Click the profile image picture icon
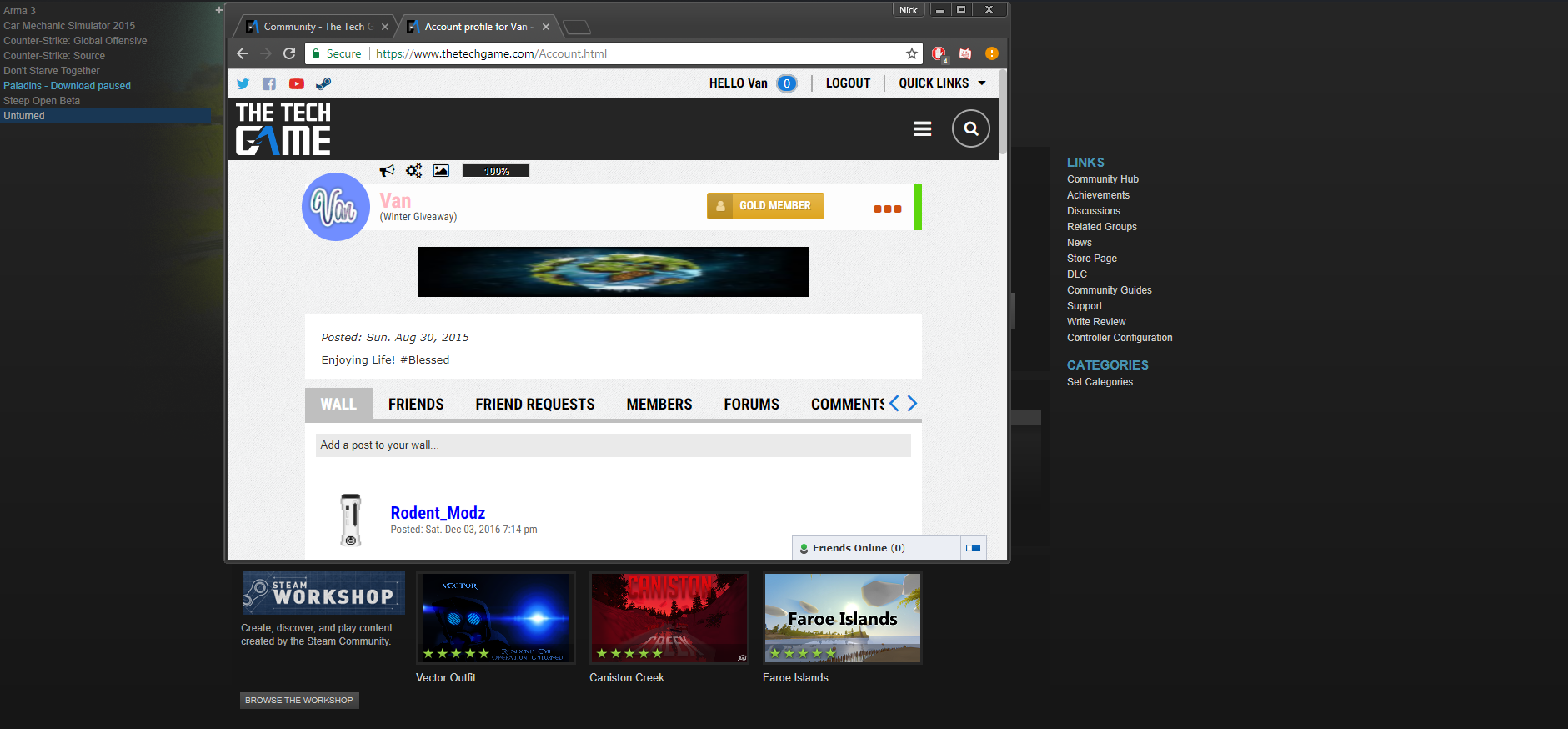 [x=441, y=171]
